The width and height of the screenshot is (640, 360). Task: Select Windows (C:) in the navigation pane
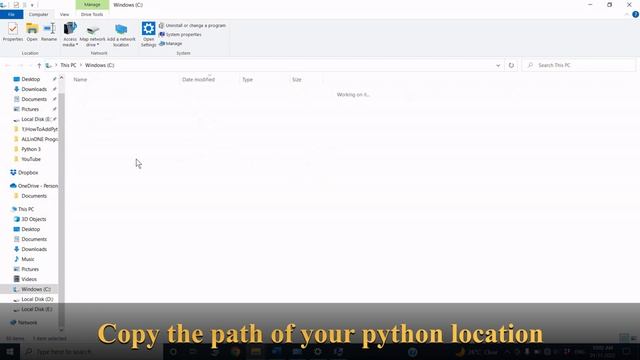(x=36, y=289)
